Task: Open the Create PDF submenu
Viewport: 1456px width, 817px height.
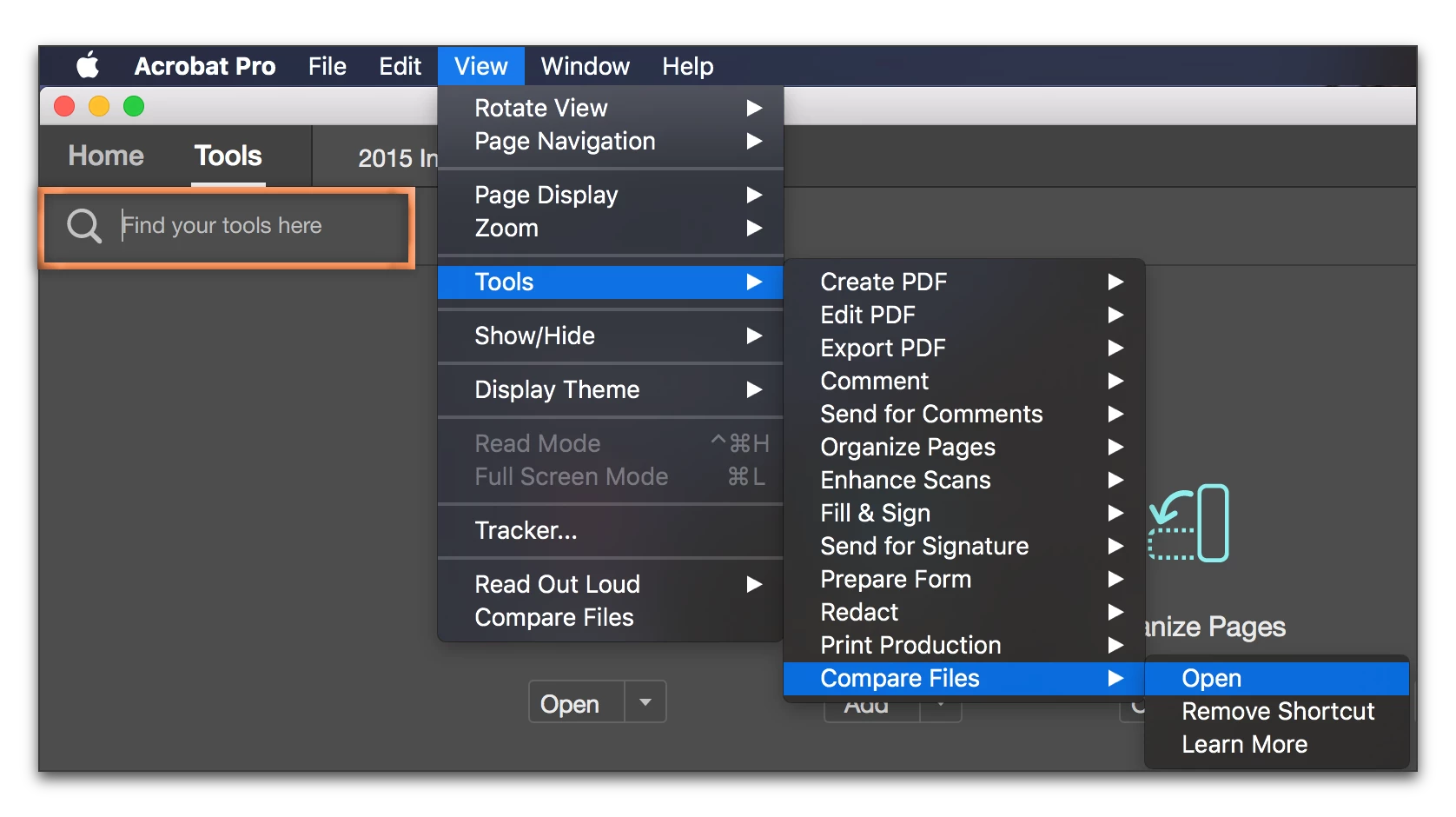Action: [x=964, y=282]
